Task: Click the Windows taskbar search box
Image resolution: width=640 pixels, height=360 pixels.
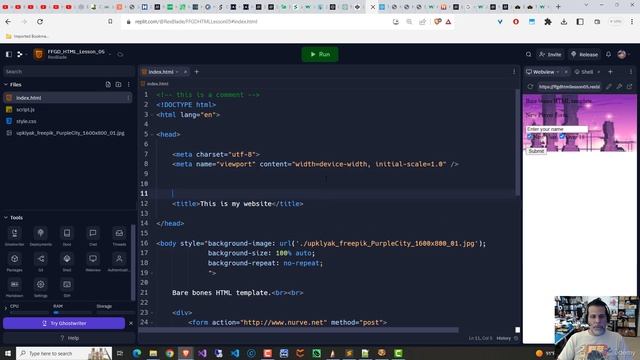Action: point(64,353)
